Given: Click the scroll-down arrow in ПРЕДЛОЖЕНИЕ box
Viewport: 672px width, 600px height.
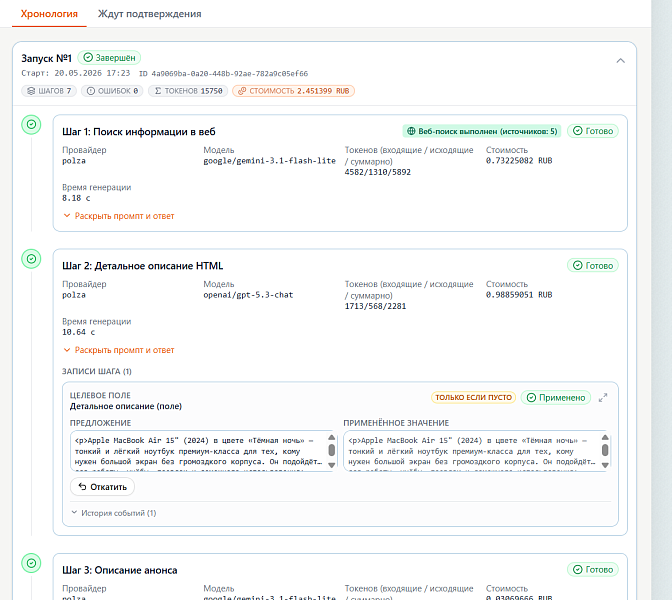Looking at the screenshot, I should tap(331, 465).
